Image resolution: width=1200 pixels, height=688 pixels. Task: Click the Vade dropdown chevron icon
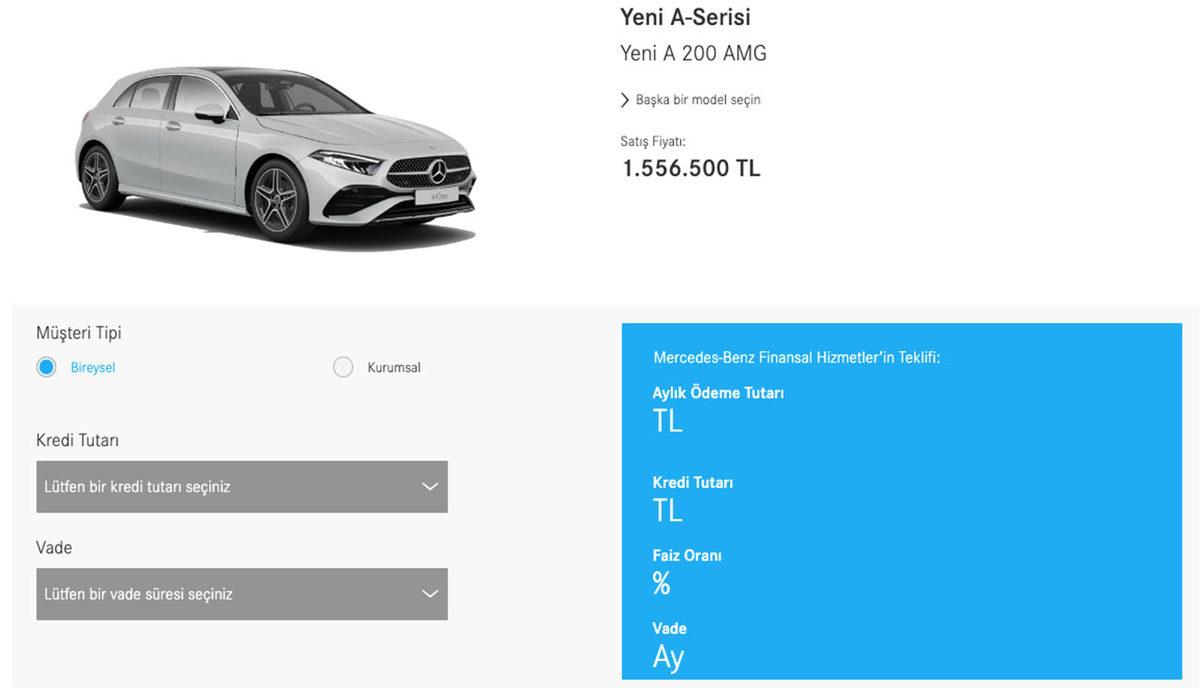(x=430, y=593)
